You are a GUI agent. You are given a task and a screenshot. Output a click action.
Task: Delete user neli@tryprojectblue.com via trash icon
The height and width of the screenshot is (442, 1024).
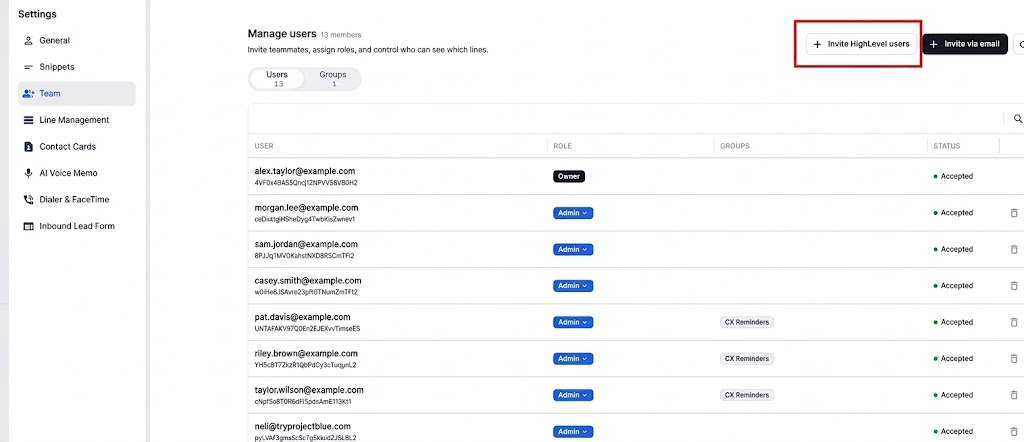pyautogui.click(x=1014, y=432)
